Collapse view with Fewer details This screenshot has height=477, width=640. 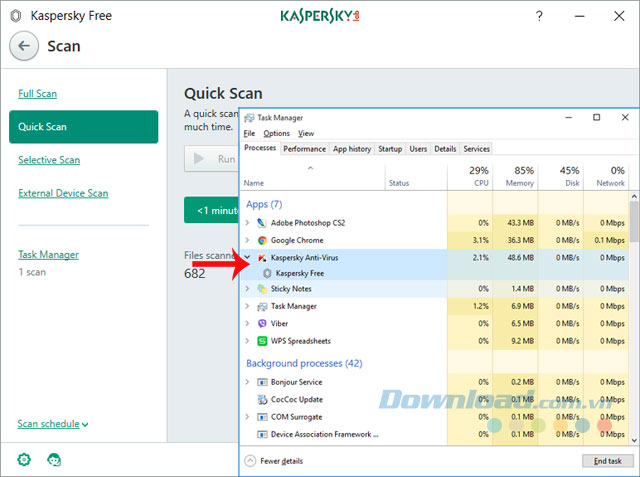point(273,461)
